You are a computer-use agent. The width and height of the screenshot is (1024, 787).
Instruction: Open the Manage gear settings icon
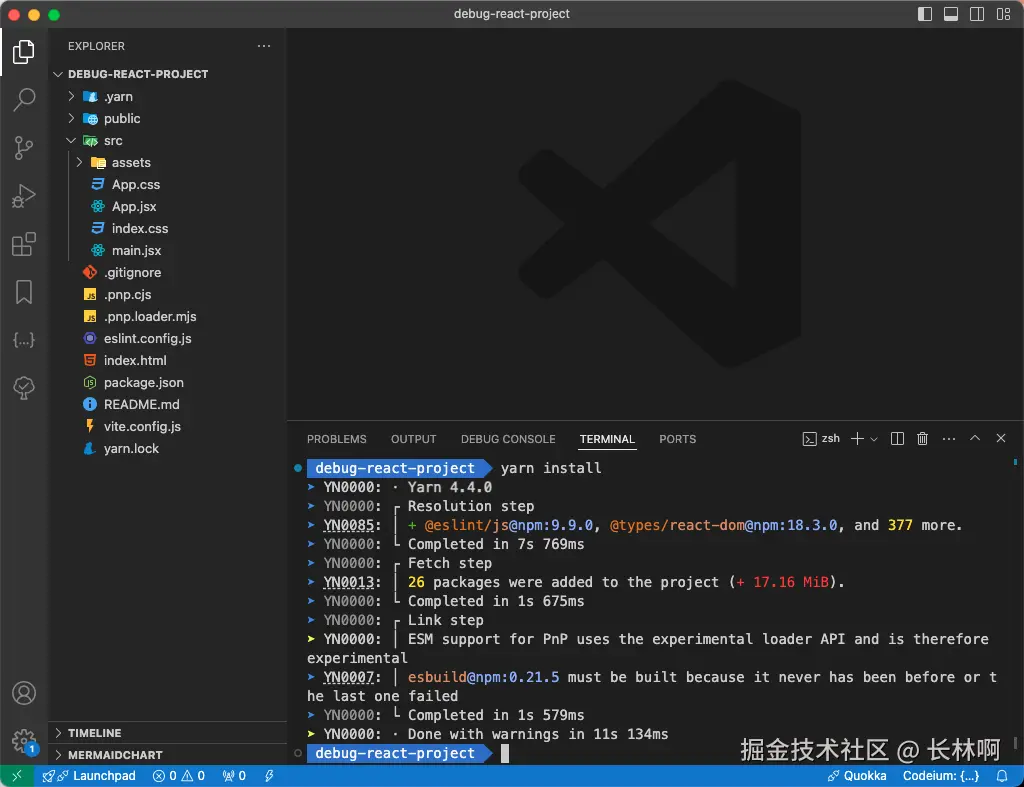(x=24, y=741)
